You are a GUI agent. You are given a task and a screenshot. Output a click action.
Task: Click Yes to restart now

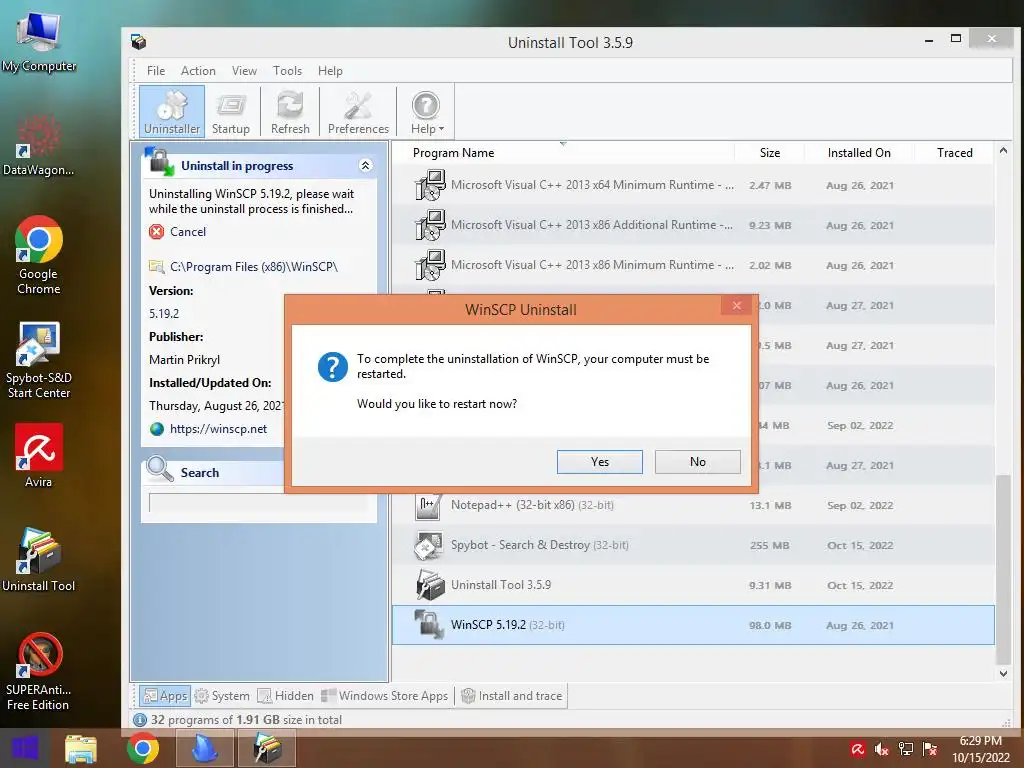600,462
